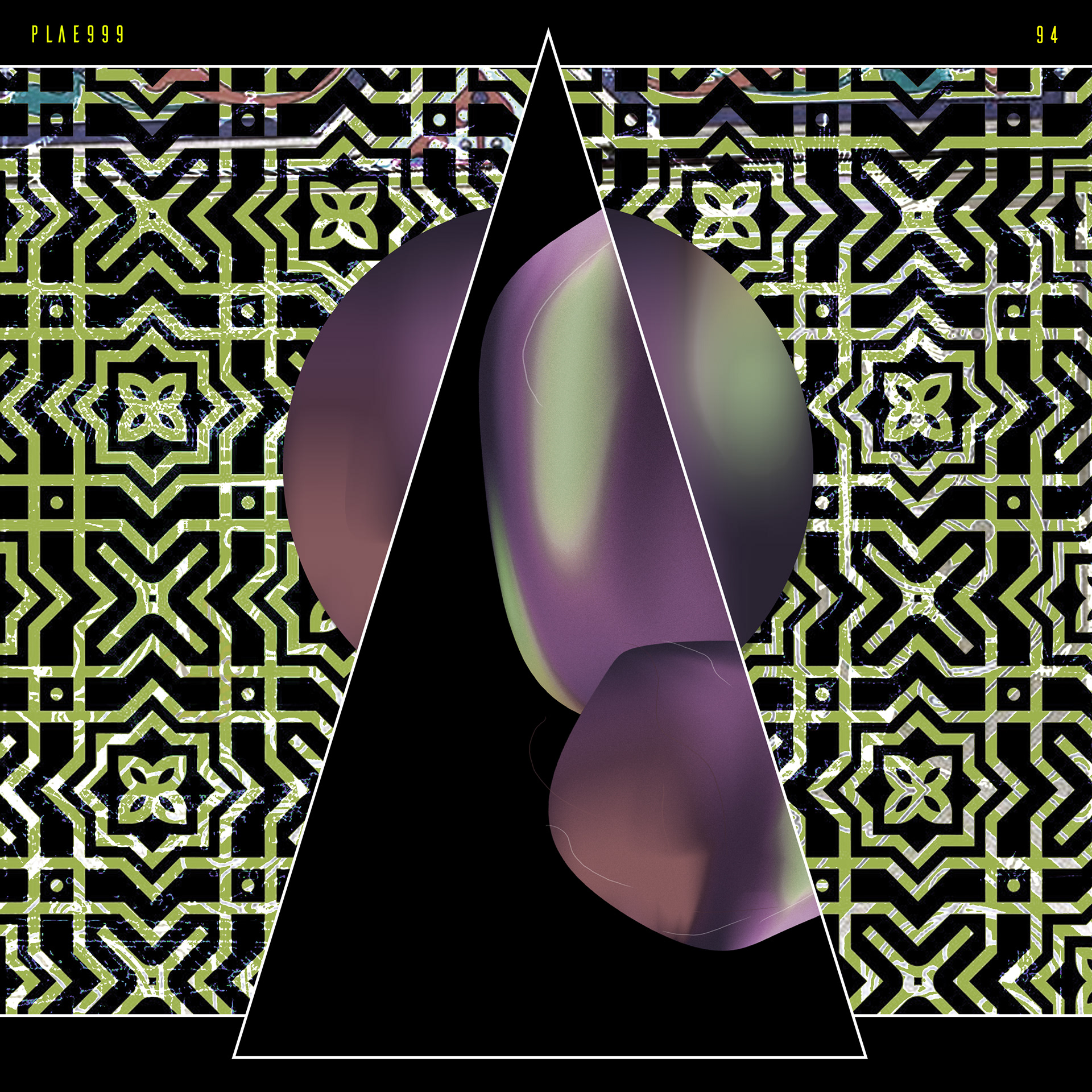This screenshot has height=1092, width=1092.
Task: Click the four-petal flower motif upper right of the triangle
Action: [725, 214]
